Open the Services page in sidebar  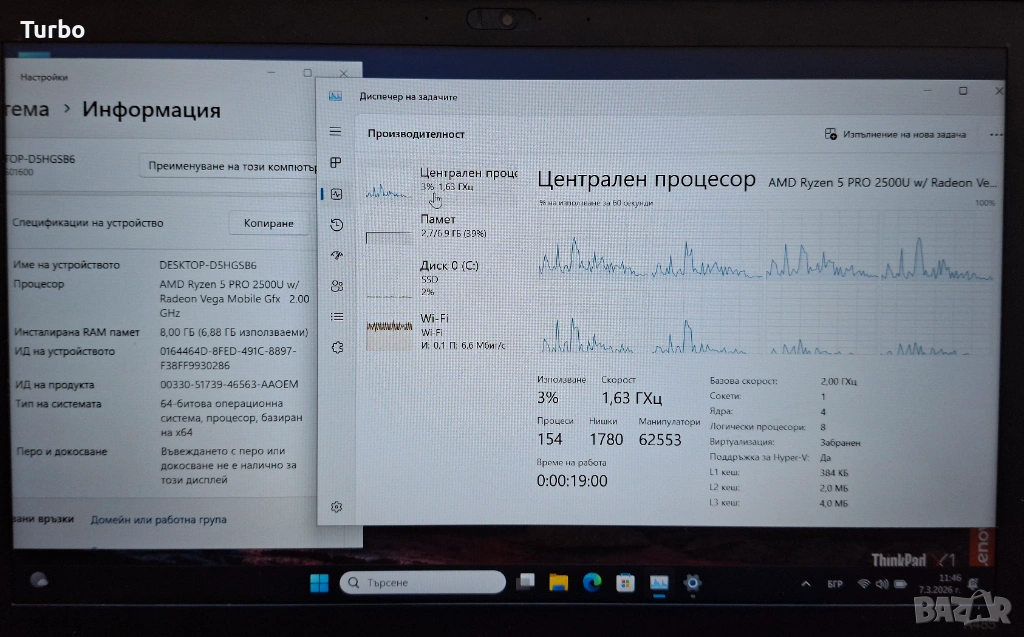click(x=337, y=348)
